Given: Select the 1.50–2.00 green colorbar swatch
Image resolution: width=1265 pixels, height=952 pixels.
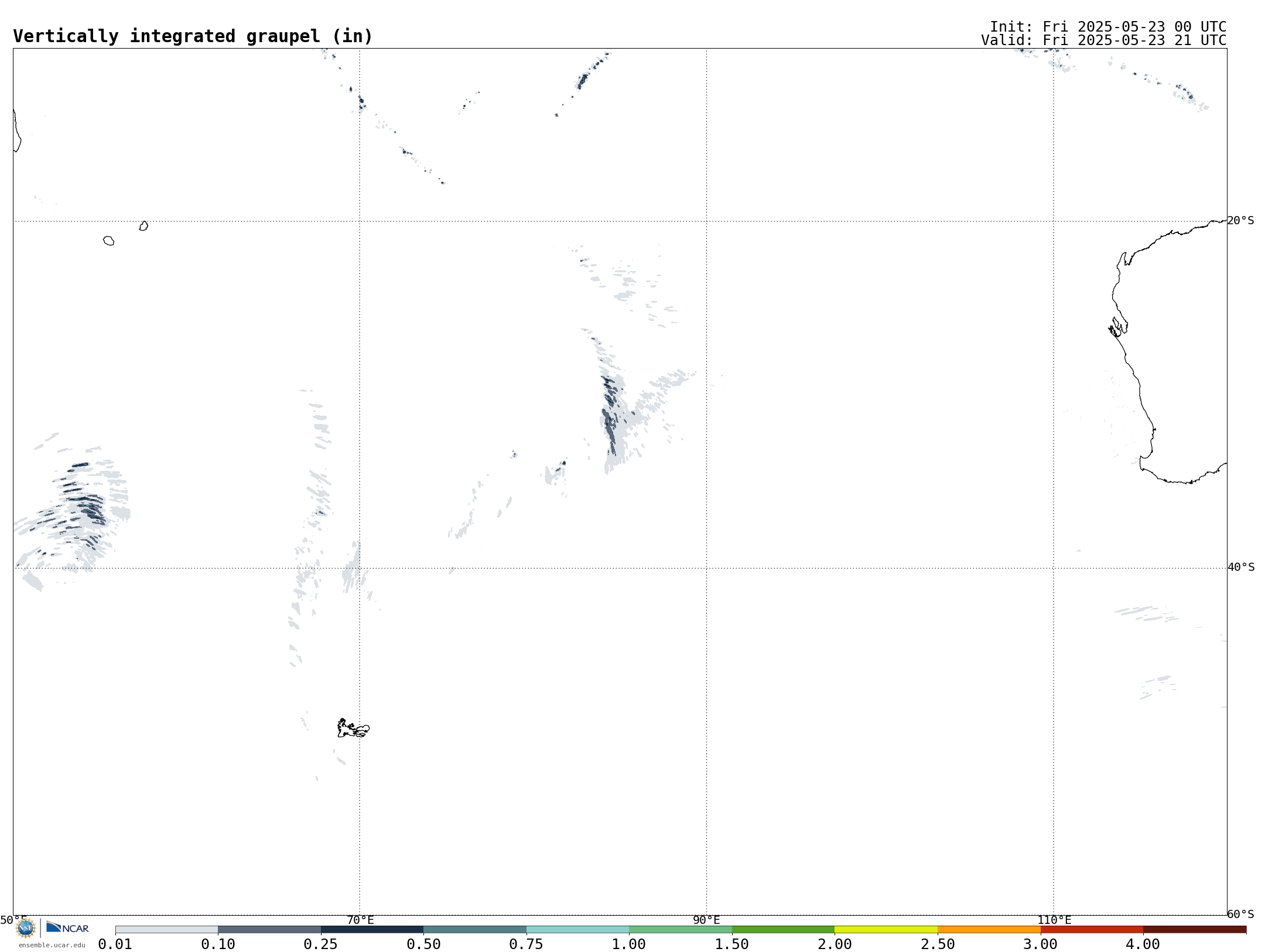Looking at the screenshot, I should (x=784, y=930).
